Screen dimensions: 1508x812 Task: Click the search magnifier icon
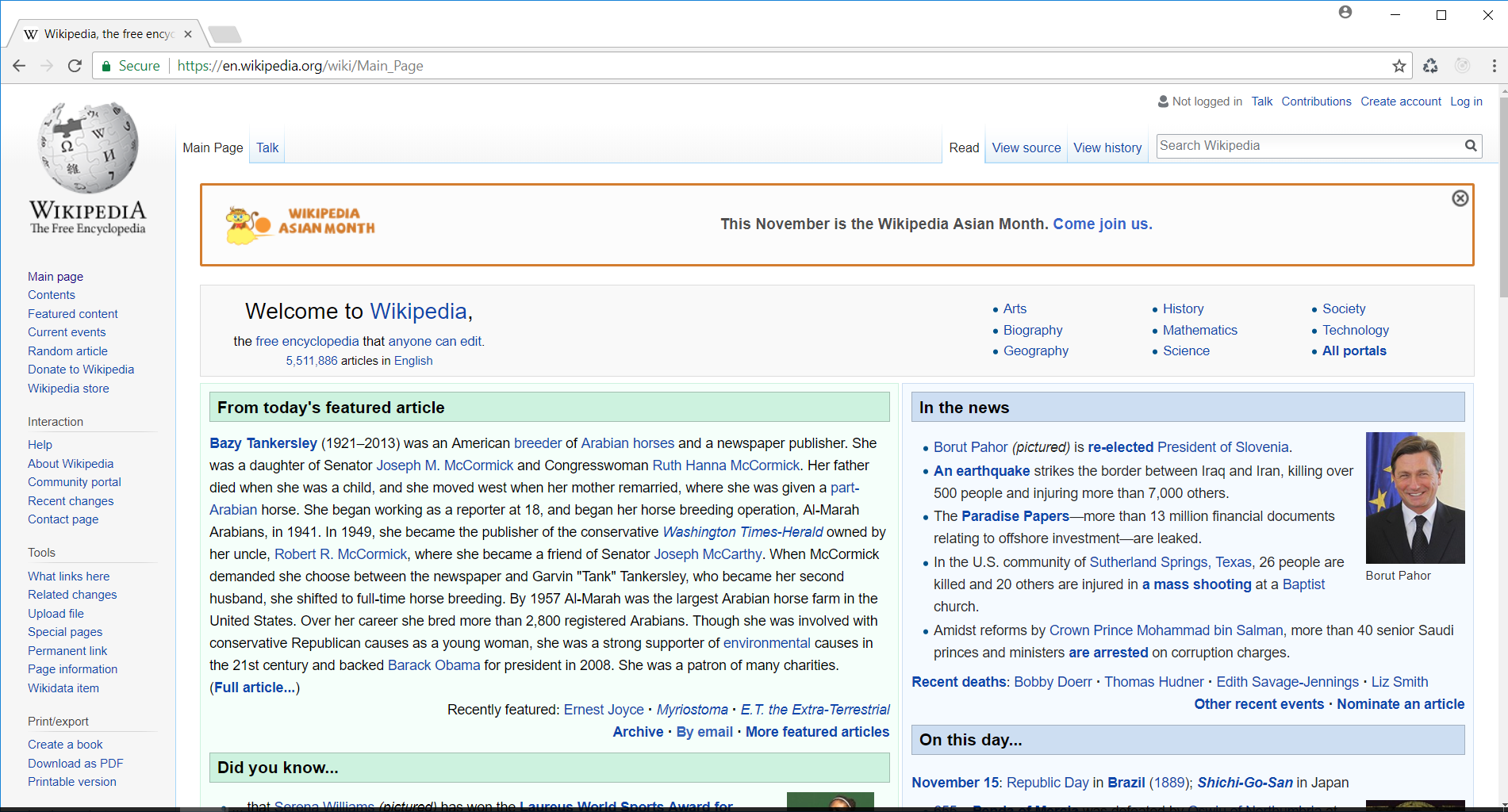(x=1471, y=146)
